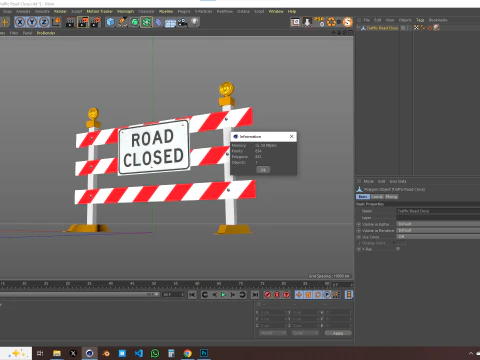Viewport: 480px width, 360px height.
Task: Click the Render View clapperboard icon
Action: point(71,22)
